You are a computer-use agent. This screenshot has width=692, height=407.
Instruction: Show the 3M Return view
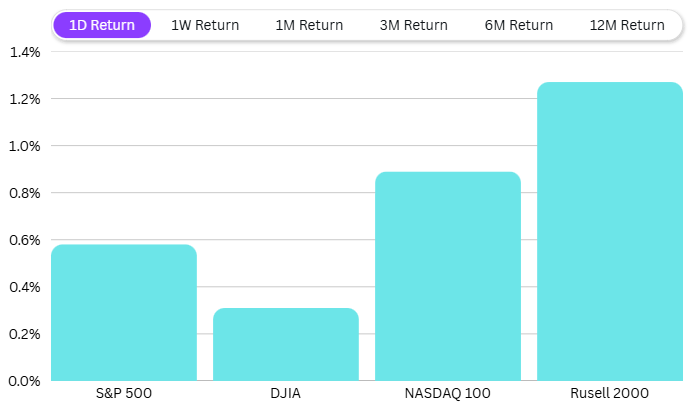click(414, 25)
